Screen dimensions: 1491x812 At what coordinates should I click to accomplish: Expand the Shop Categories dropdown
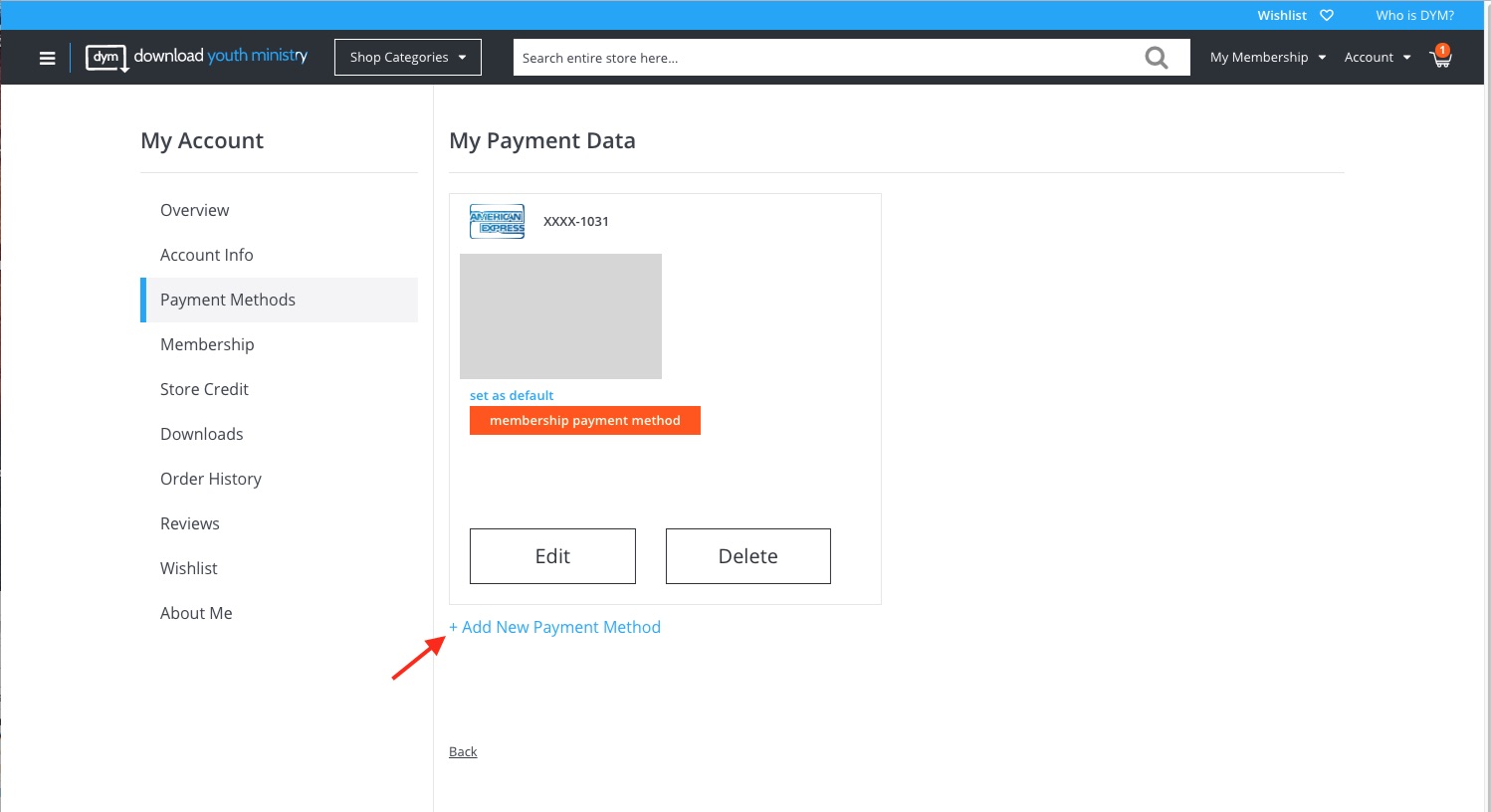tap(408, 58)
